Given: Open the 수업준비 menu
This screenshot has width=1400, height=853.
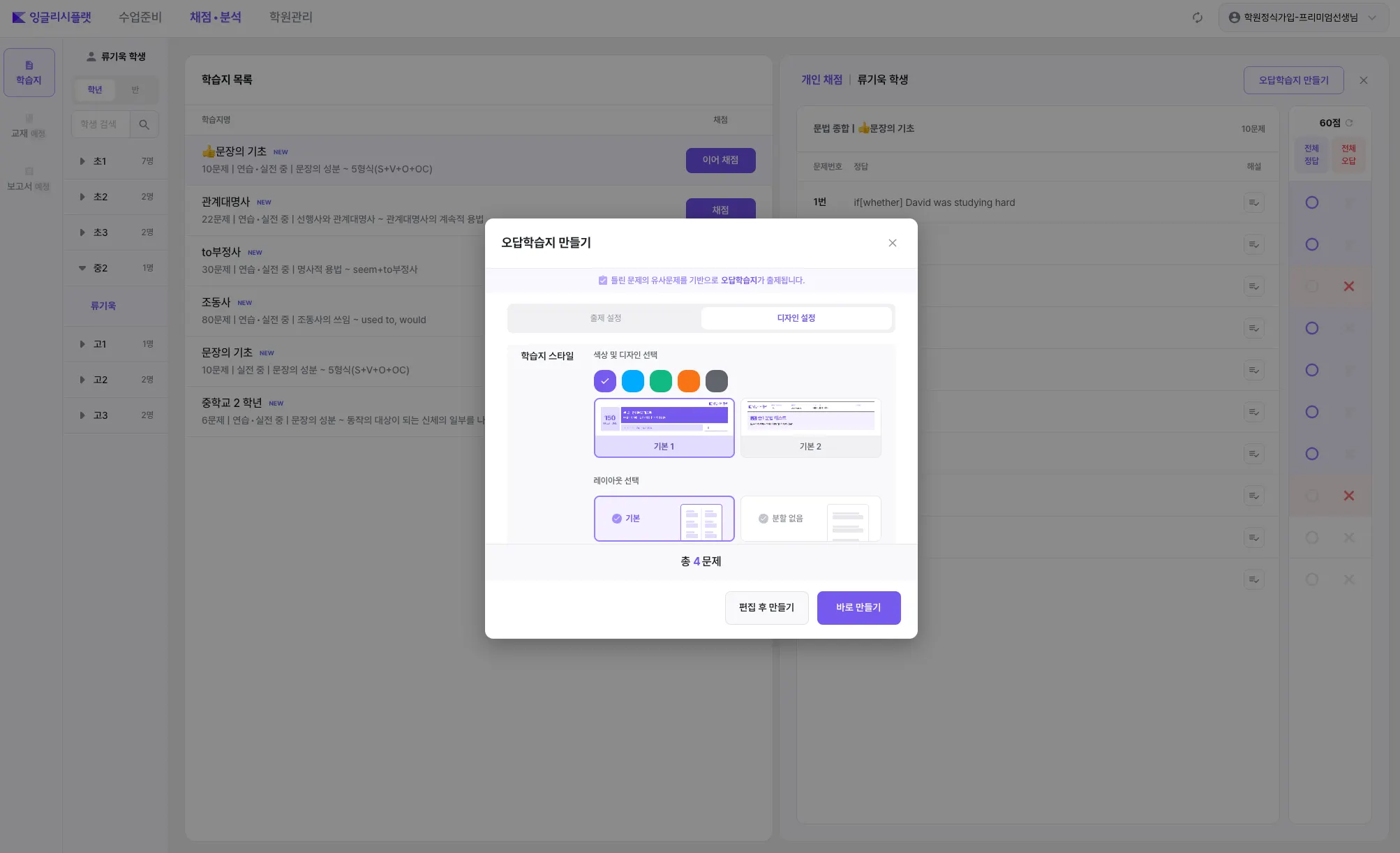Looking at the screenshot, I should pyautogui.click(x=140, y=17).
